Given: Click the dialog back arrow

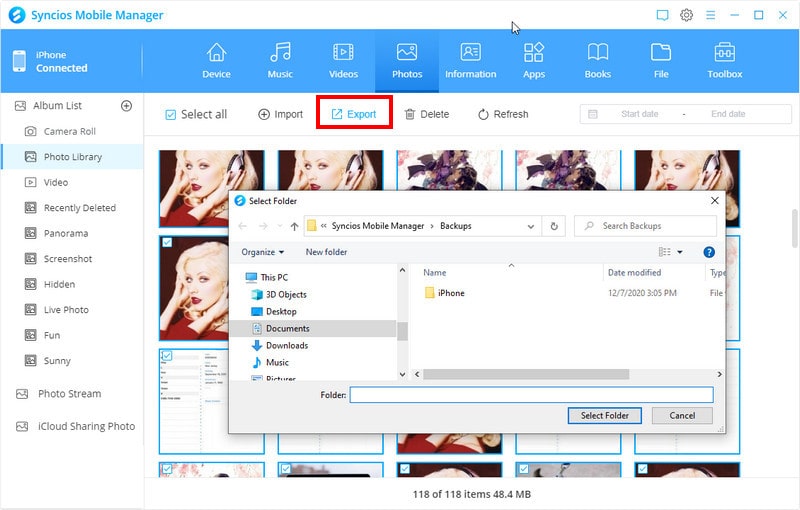Looking at the screenshot, I should pos(243,226).
